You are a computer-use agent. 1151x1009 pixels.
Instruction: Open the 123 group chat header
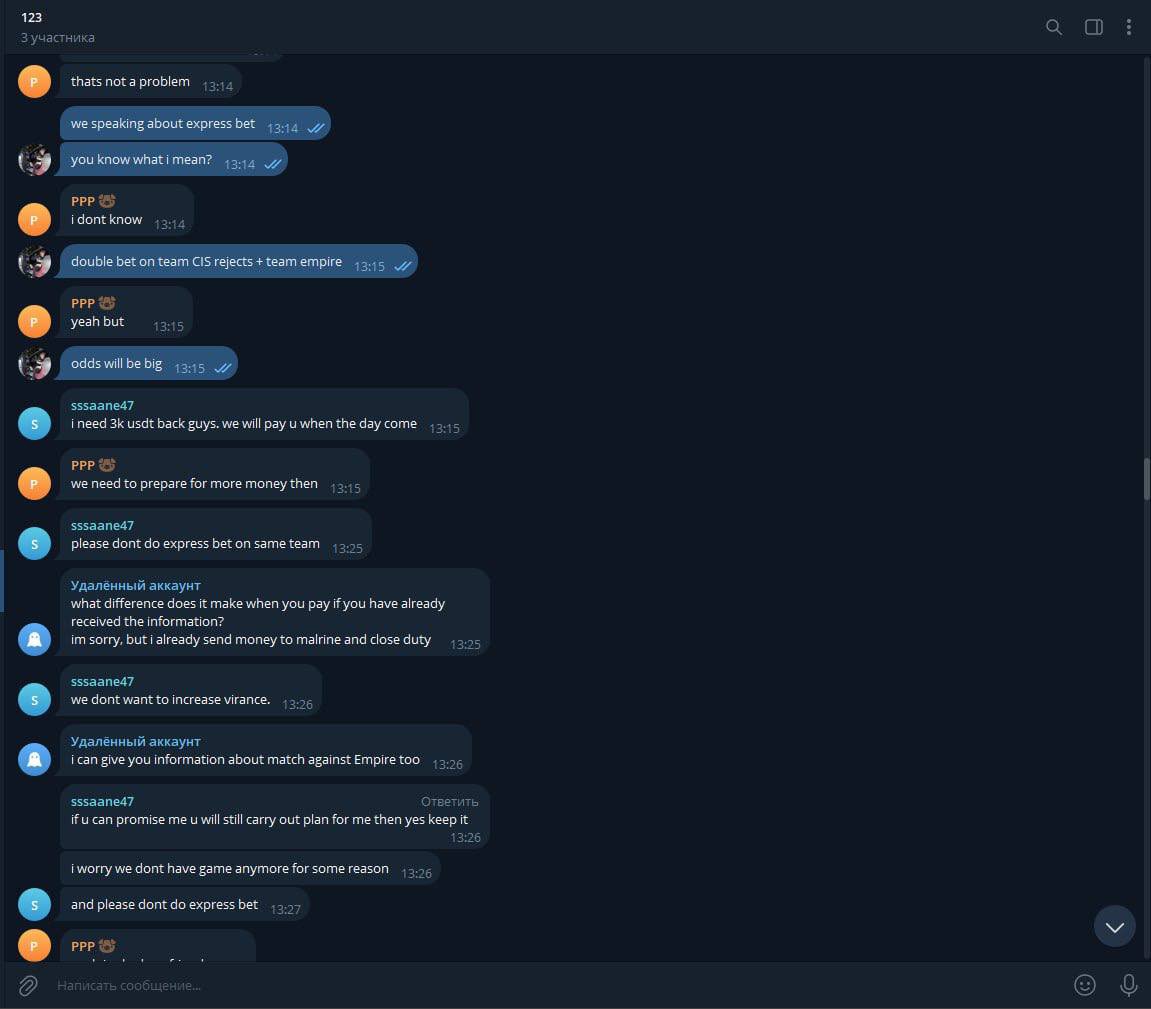pyautogui.click(x=32, y=18)
